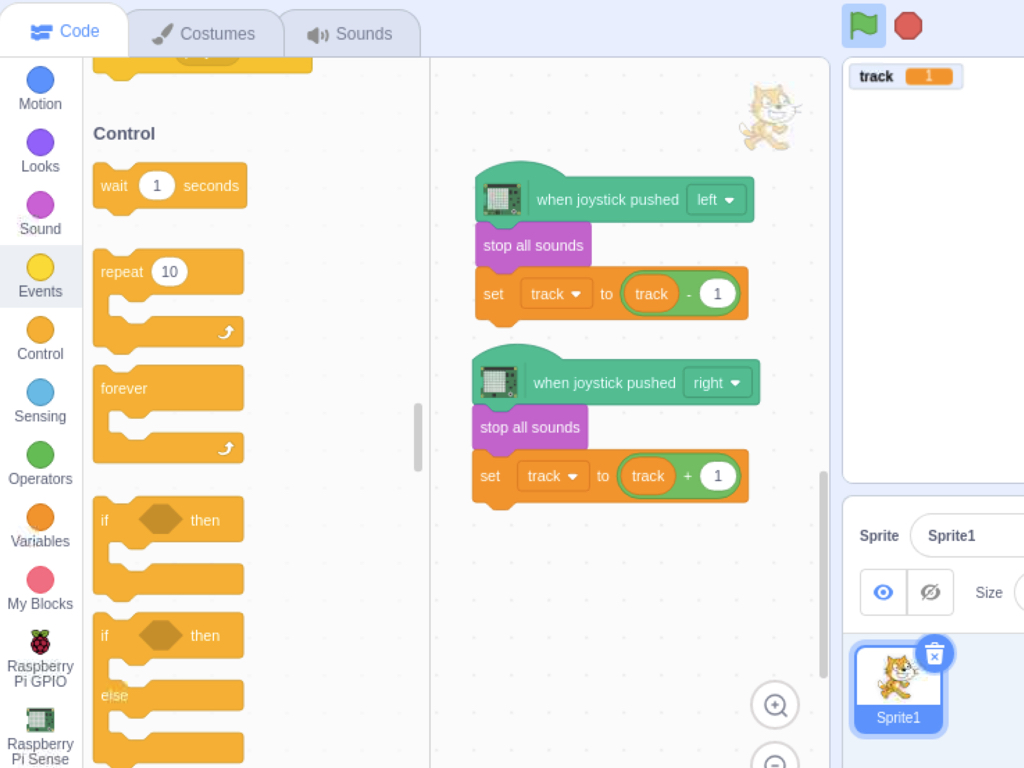Open the Variables blocks category

pyautogui.click(x=40, y=526)
